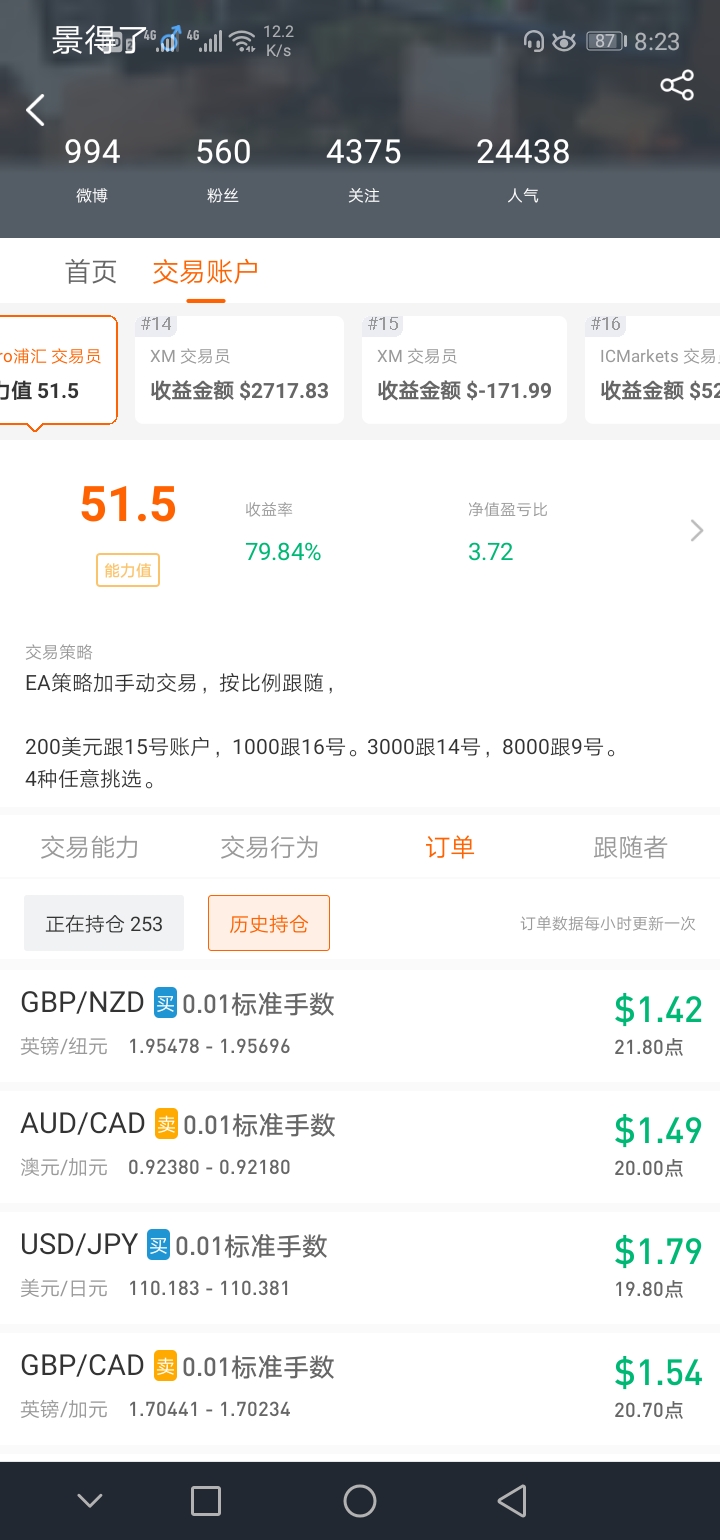Open 994 微博 count

pyautogui.click(x=92, y=170)
